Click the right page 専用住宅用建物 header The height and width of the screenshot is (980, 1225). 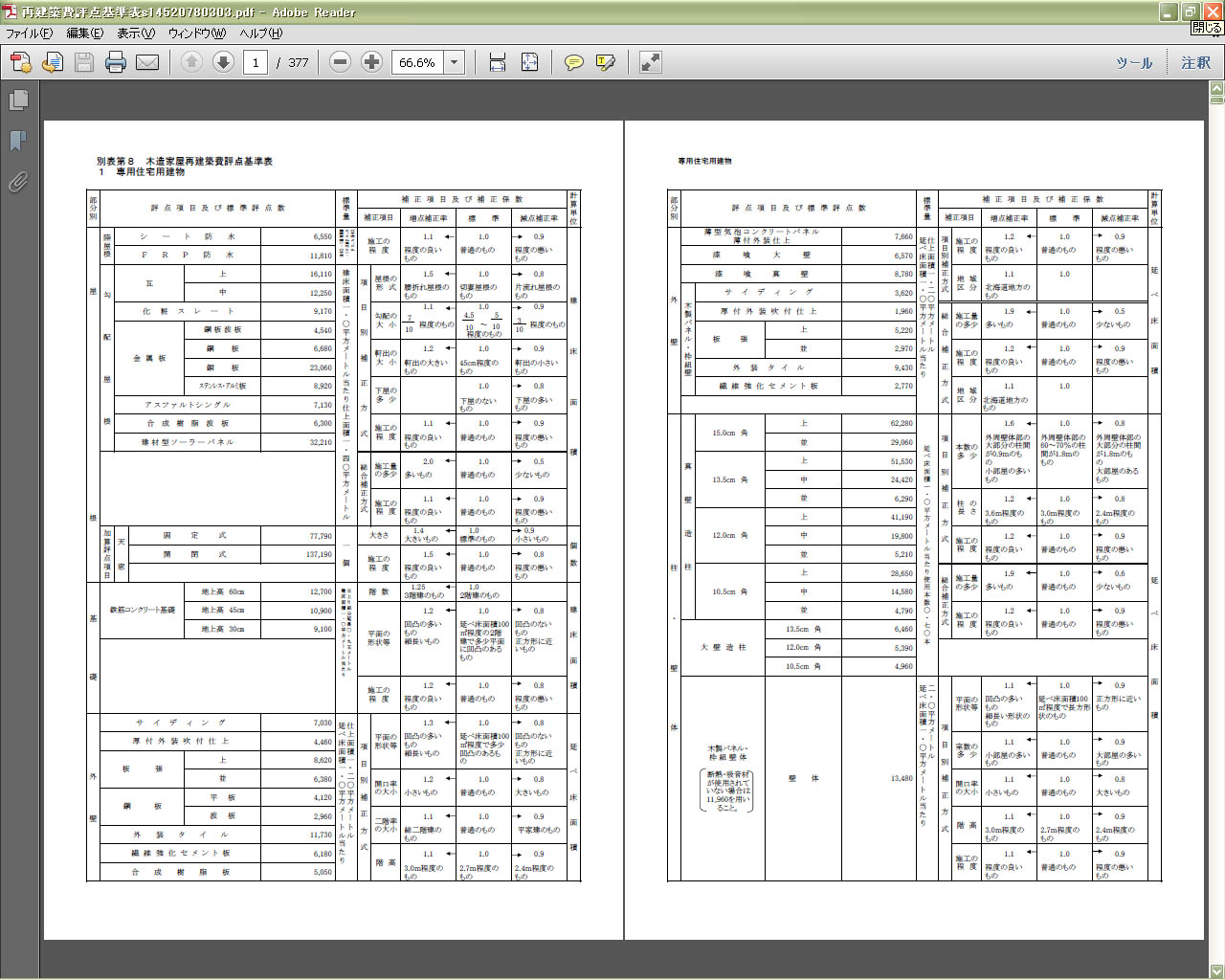point(705,161)
